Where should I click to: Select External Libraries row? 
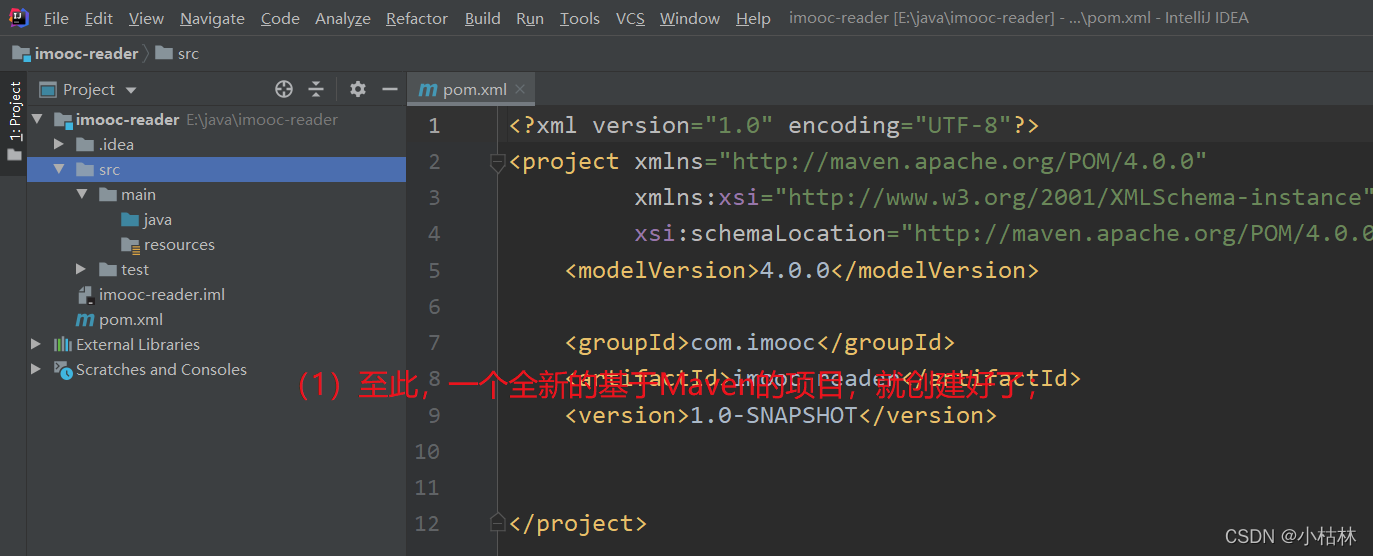[217, 344]
